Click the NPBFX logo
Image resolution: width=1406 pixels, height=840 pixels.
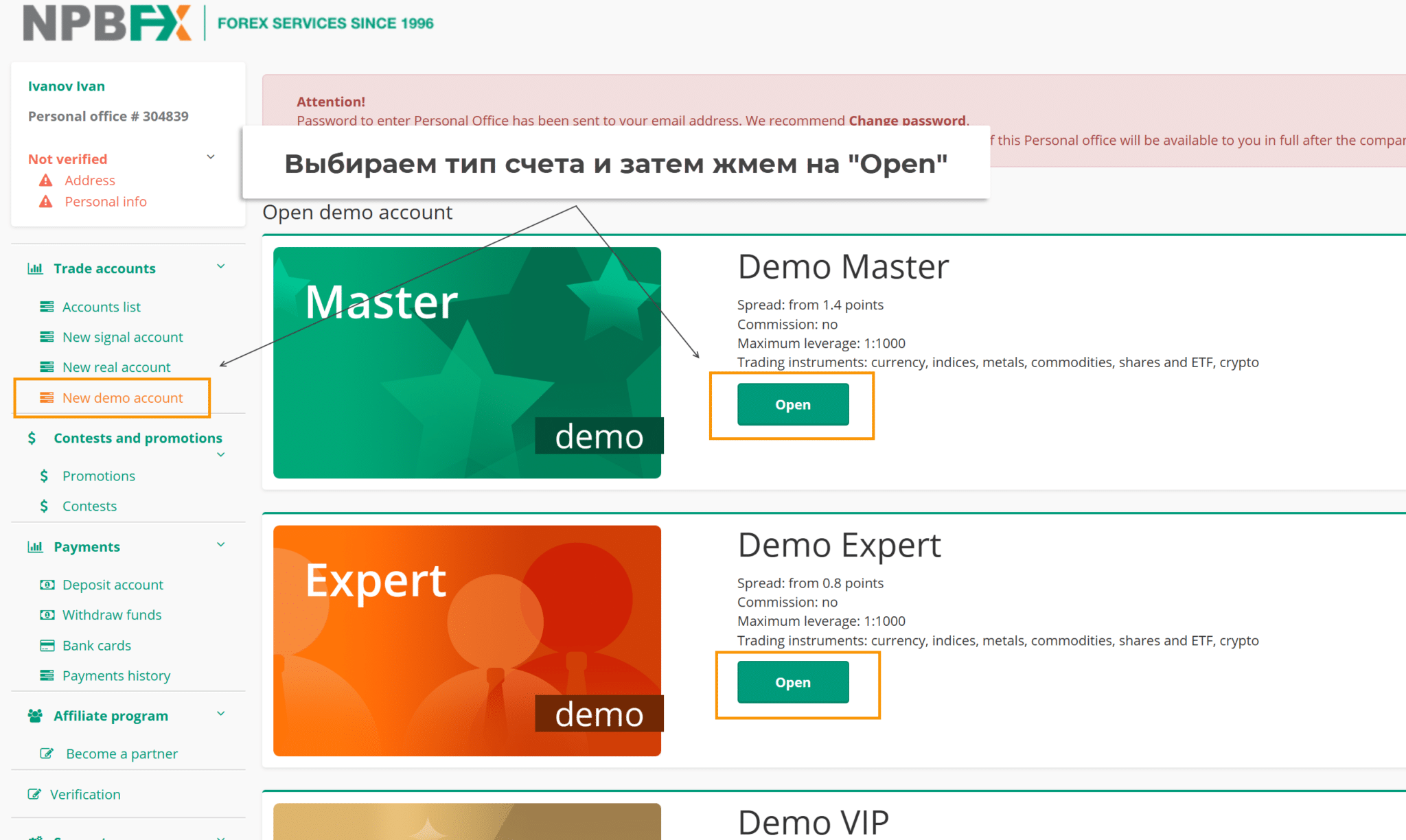(x=106, y=23)
